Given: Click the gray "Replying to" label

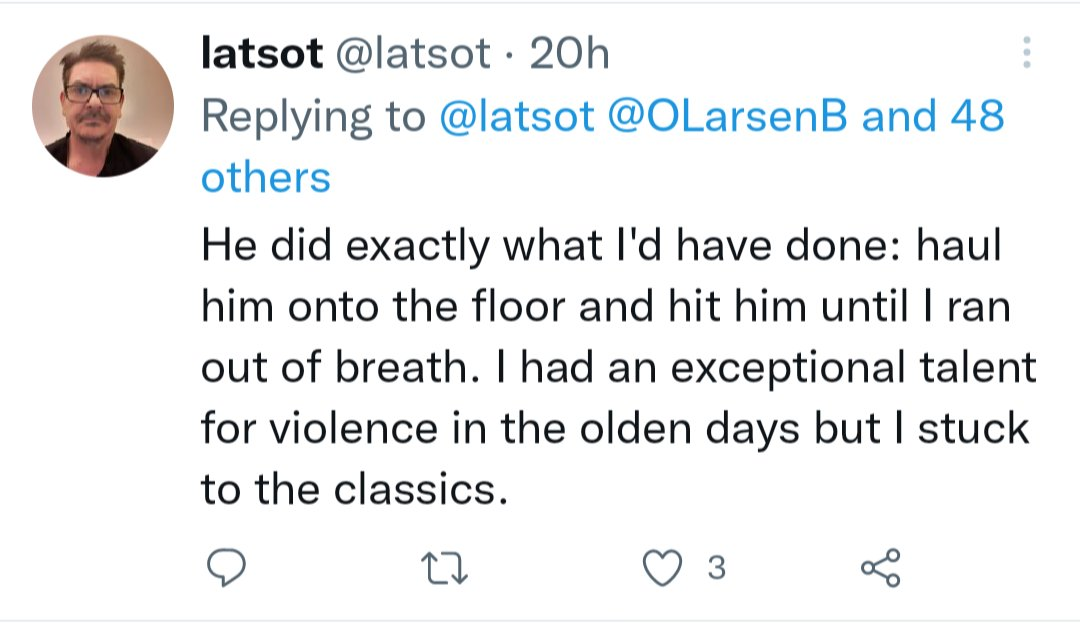Looking at the screenshot, I should [313, 117].
